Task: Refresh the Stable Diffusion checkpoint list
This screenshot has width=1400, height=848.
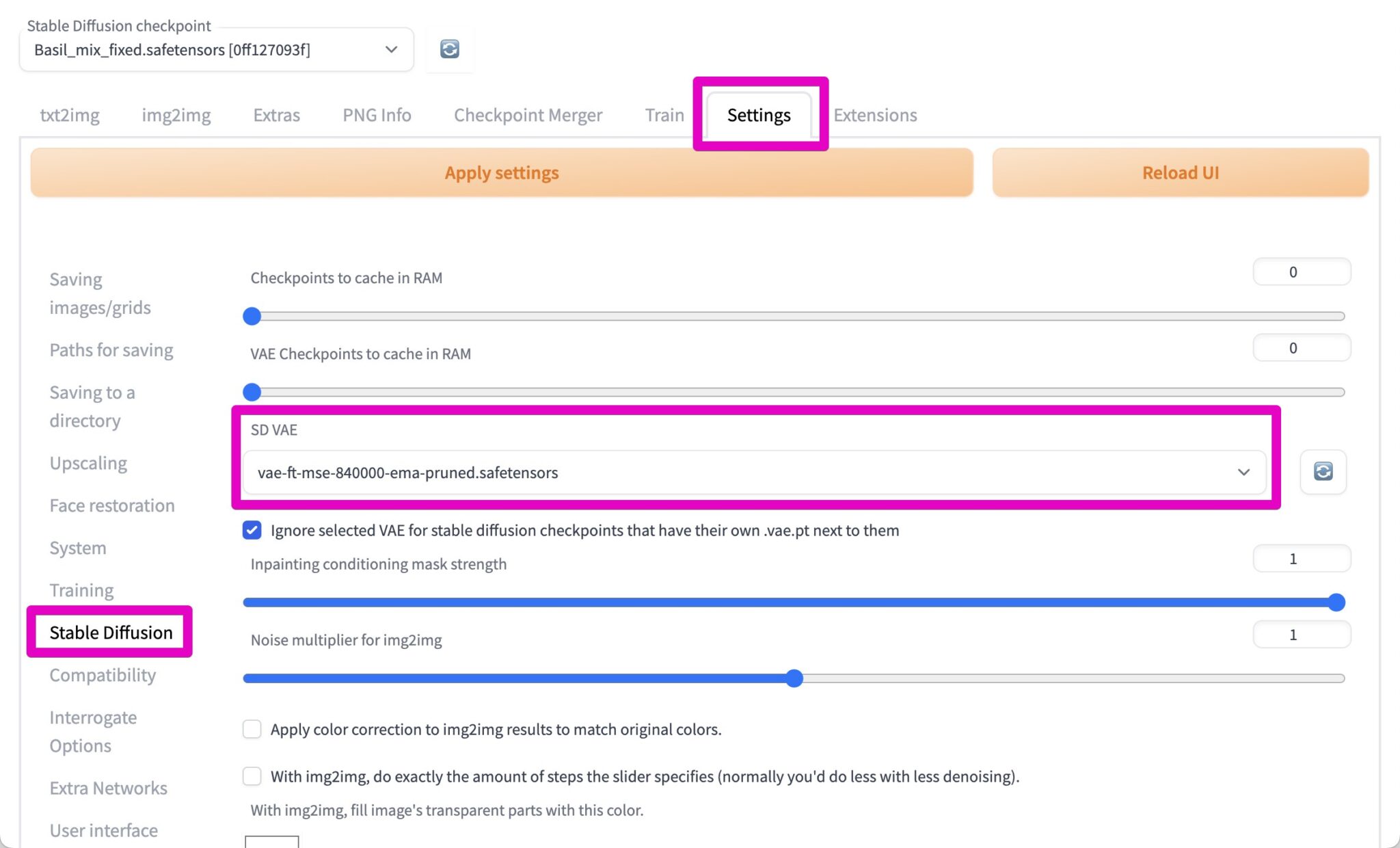Action: (x=449, y=49)
